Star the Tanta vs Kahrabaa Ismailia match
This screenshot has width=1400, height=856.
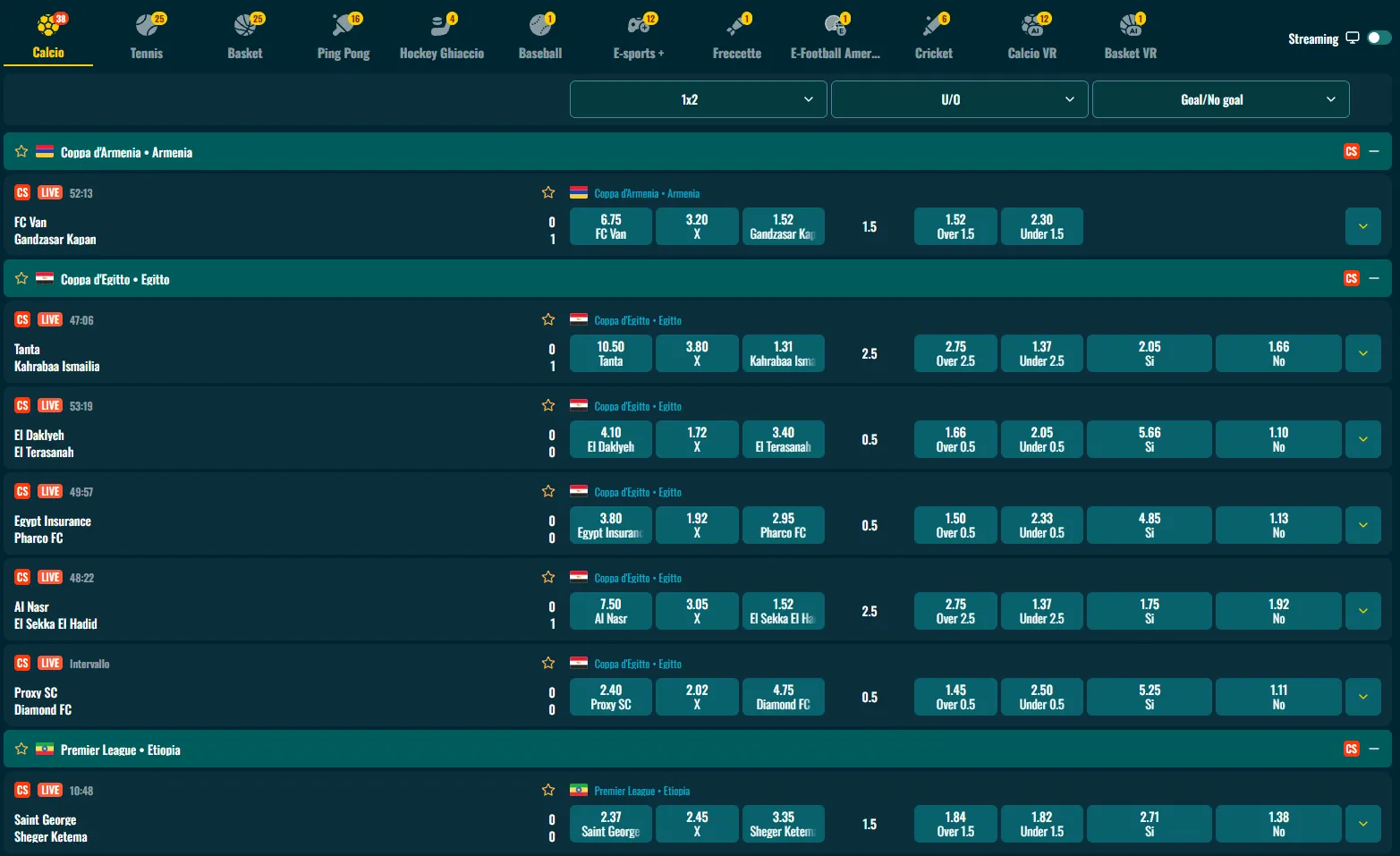548,319
